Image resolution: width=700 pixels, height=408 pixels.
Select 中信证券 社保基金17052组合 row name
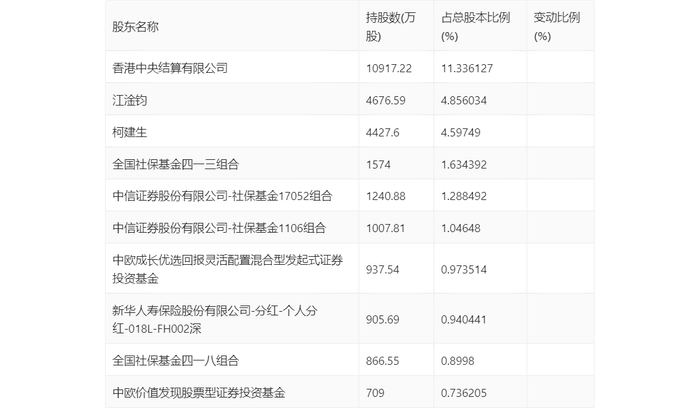coord(222,196)
